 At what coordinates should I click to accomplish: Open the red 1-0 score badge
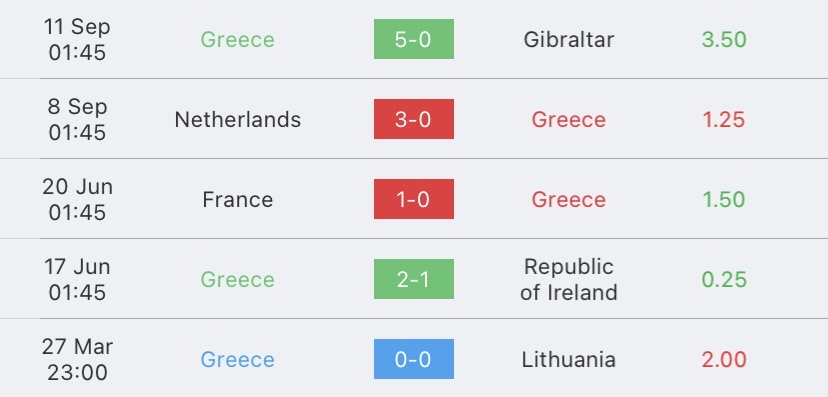coord(413,199)
